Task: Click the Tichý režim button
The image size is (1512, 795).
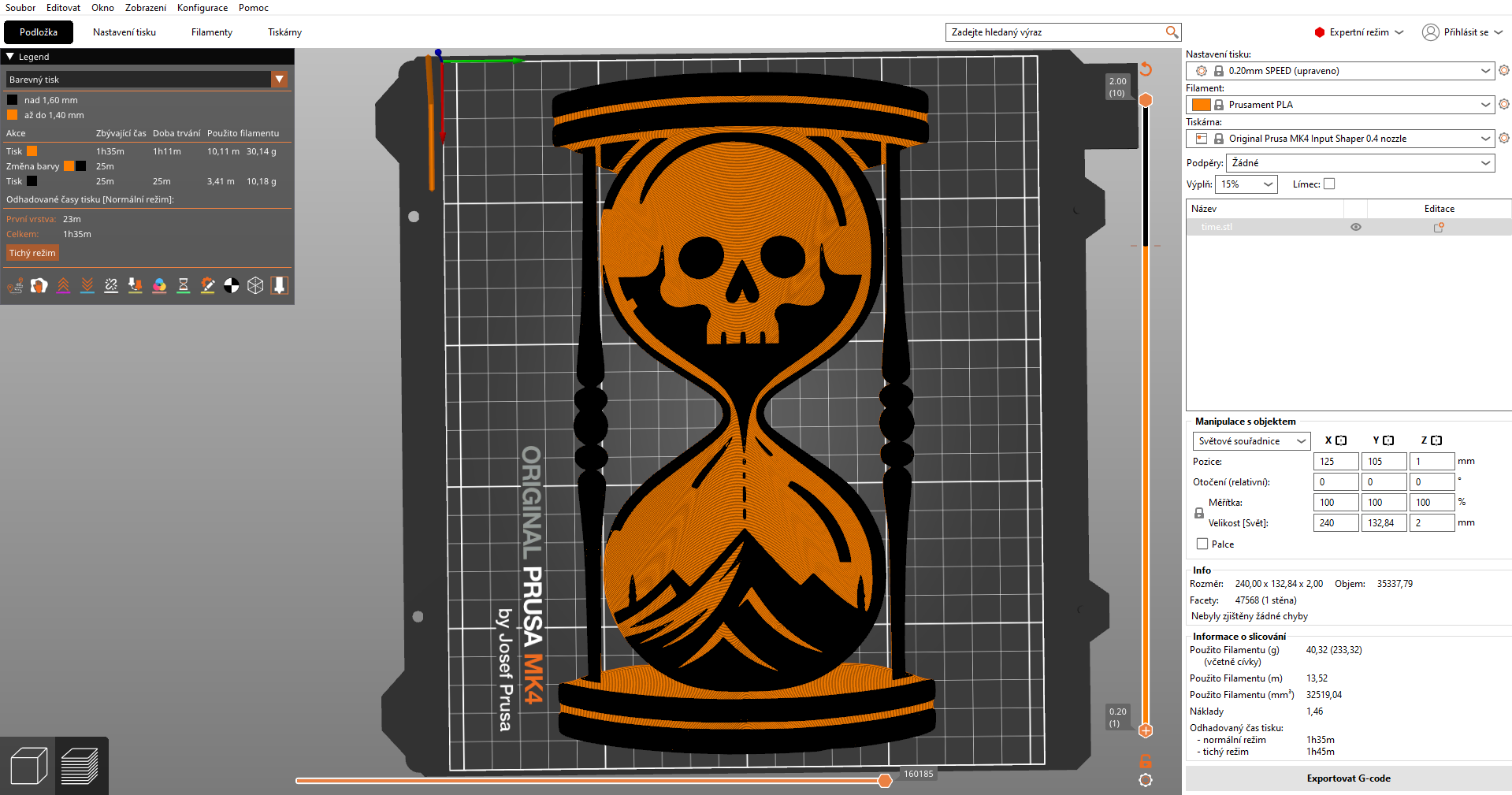Action: click(32, 253)
